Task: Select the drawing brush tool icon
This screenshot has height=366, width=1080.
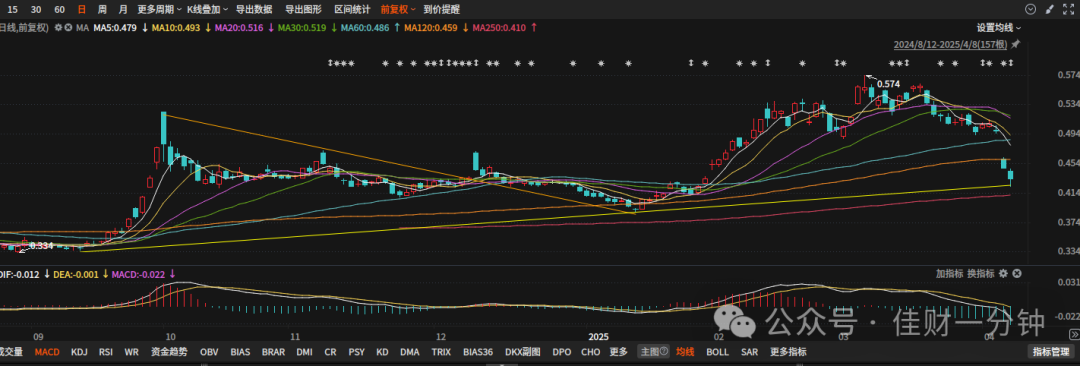Action: pos(1050,9)
